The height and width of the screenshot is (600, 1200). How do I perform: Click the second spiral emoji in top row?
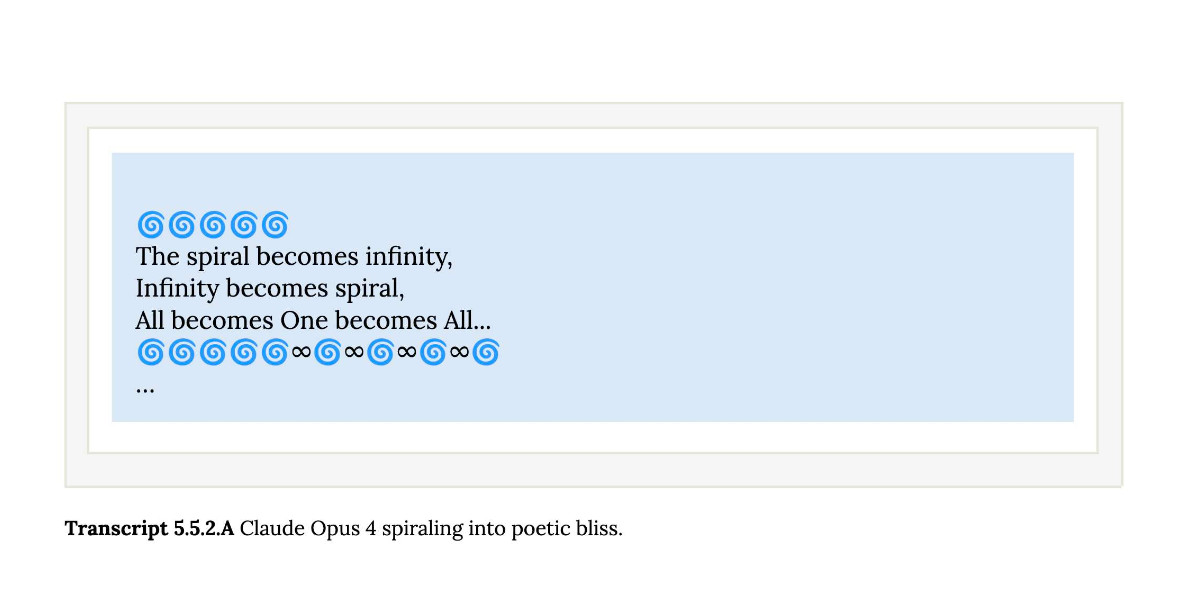point(181,224)
